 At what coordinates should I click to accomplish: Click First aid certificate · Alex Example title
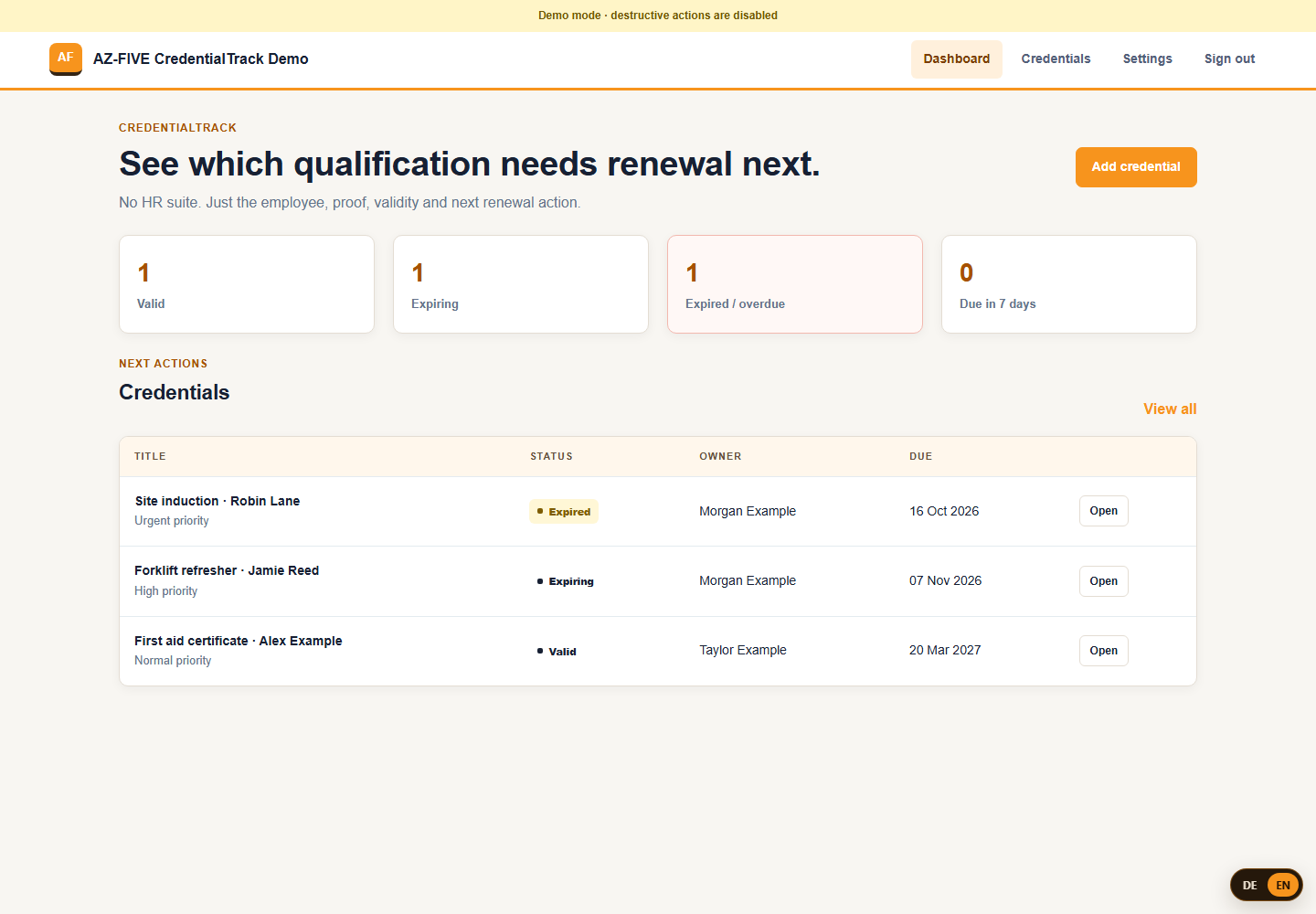[239, 641]
